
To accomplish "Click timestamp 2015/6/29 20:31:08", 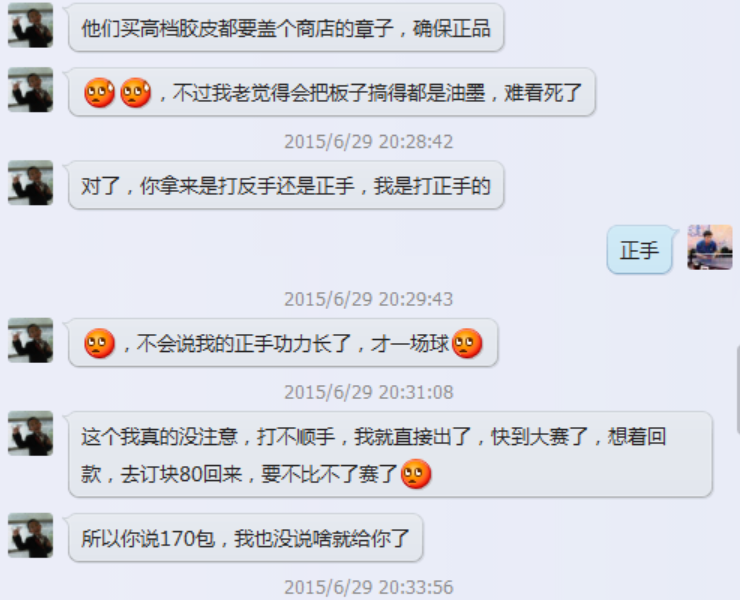I will 369,392.
